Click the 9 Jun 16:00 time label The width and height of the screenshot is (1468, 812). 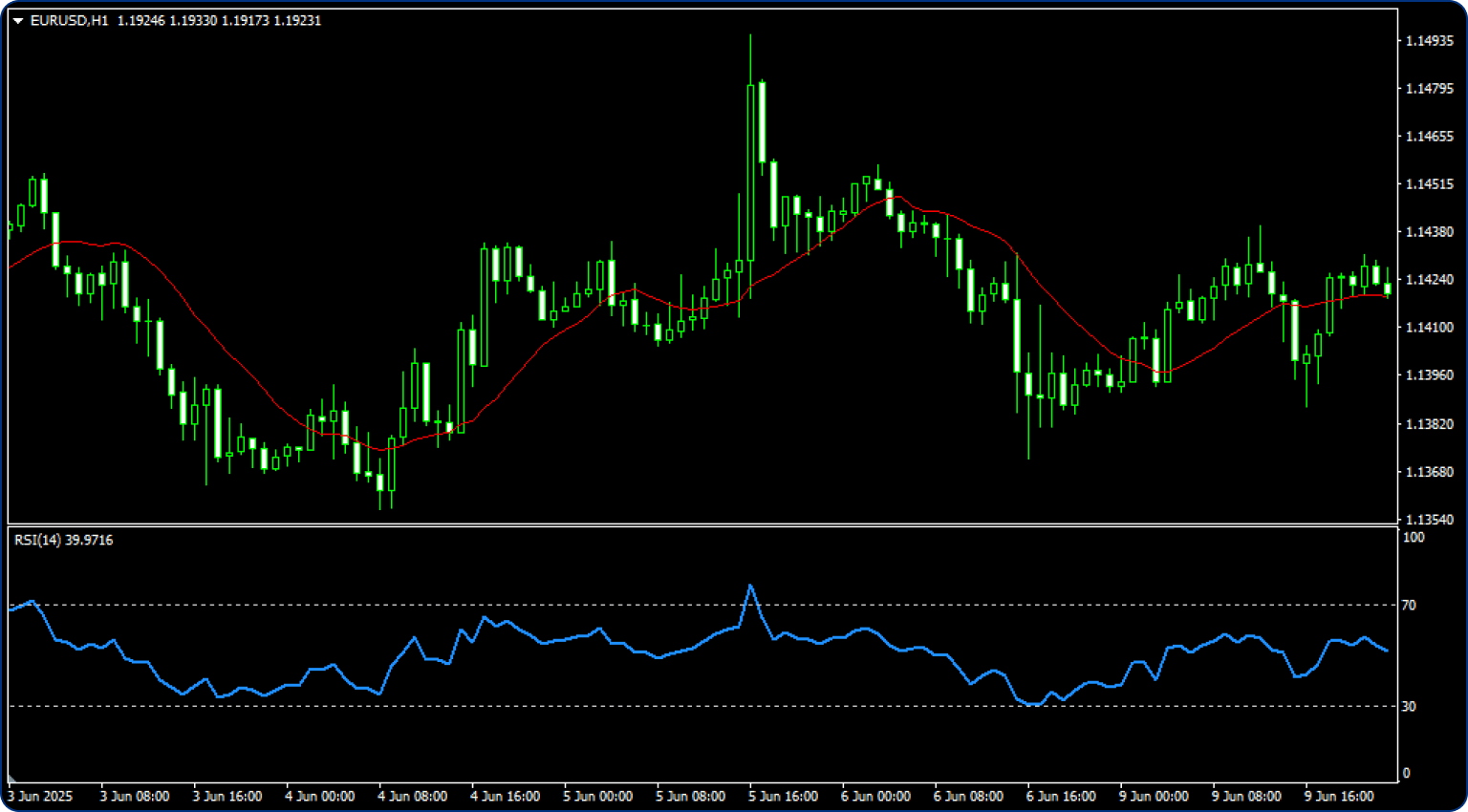click(1339, 797)
